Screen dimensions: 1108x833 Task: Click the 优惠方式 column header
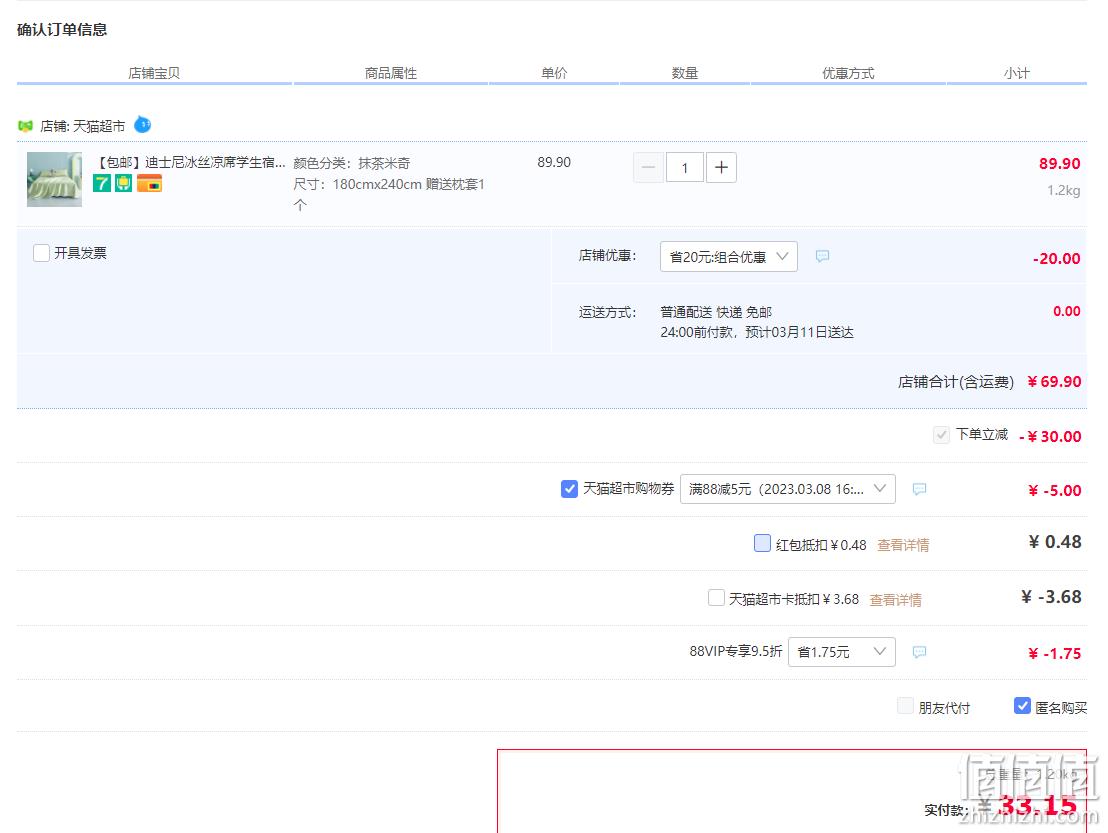coord(848,73)
